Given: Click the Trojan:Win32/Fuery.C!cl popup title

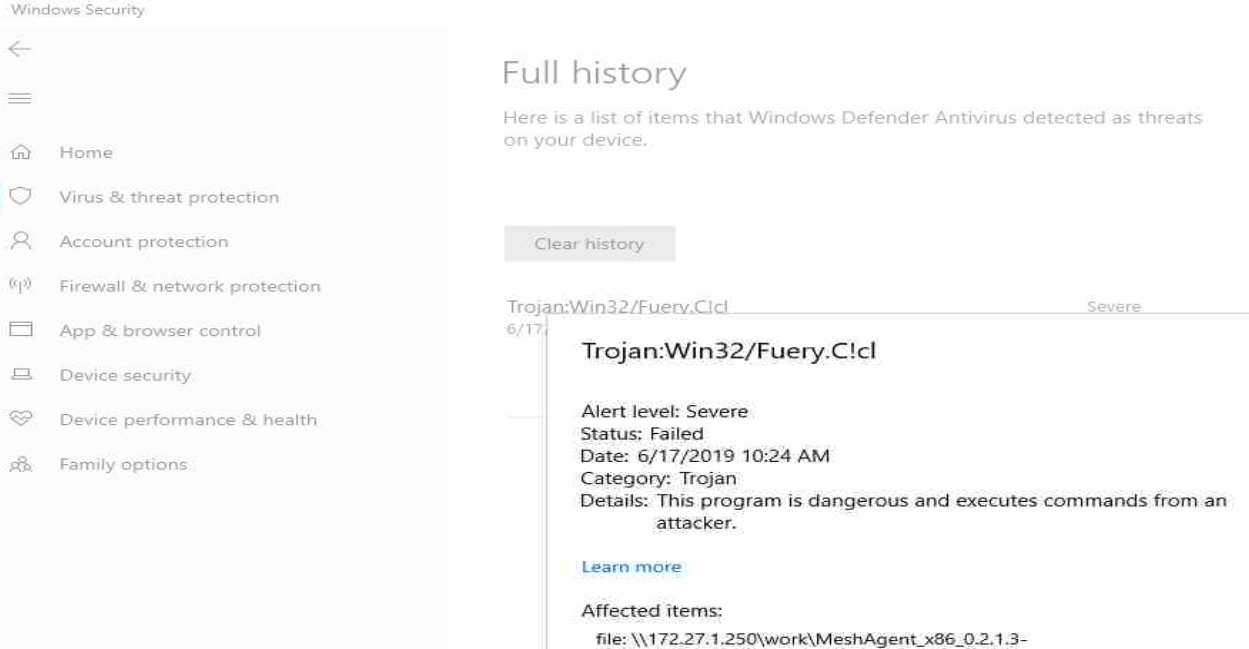Looking at the screenshot, I should click(x=729, y=351).
